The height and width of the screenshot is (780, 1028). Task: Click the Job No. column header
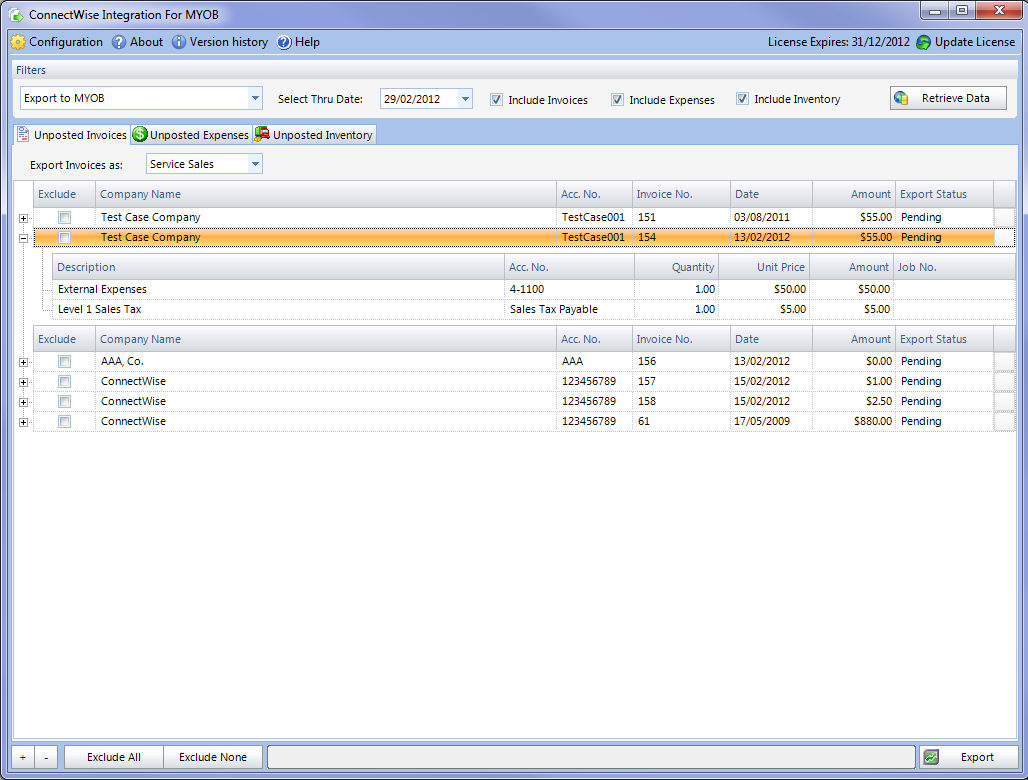pyautogui.click(x=954, y=267)
